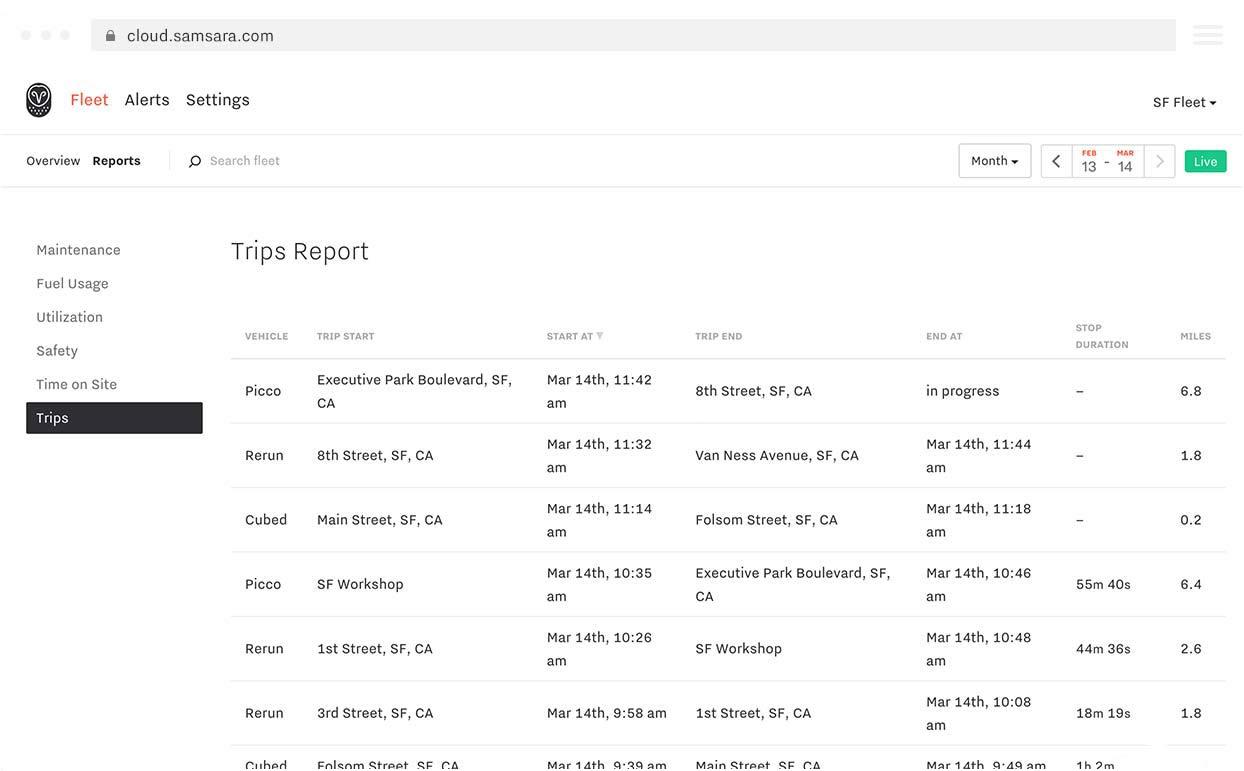Go to the next date range arrow
This screenshot has height=771, width=1244.
tap(1160, 161)
